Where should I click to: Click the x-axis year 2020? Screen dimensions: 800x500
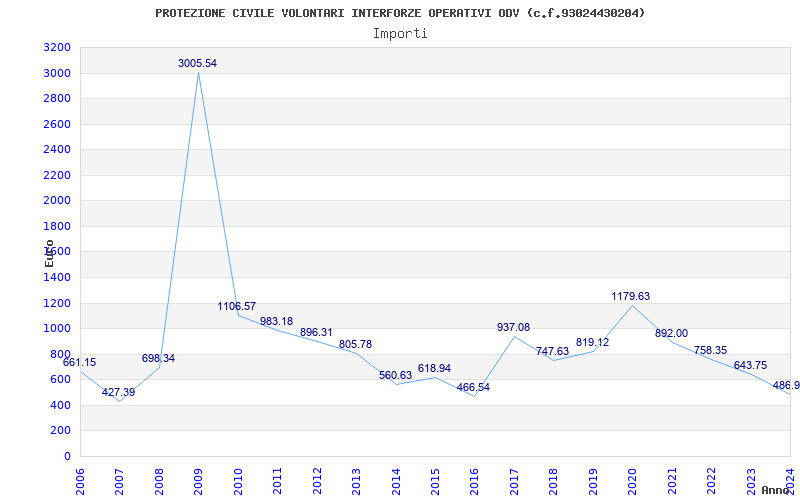click(632, 482)
